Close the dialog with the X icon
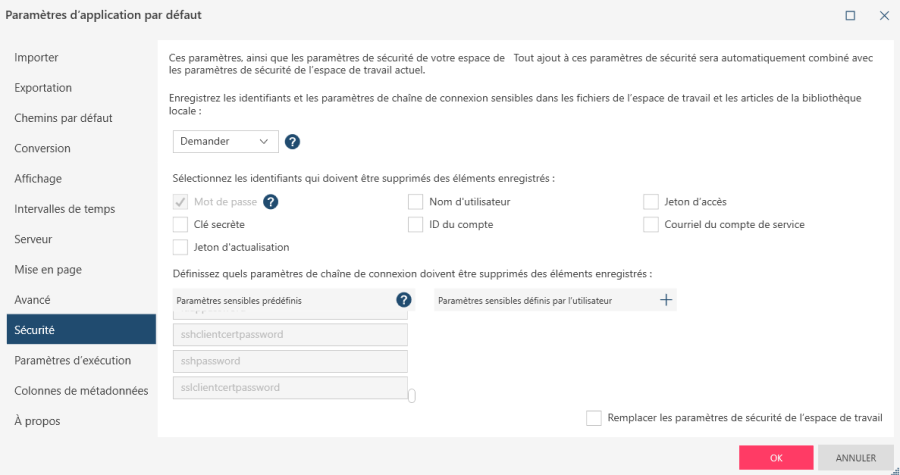900x475 pixels. 884,16
